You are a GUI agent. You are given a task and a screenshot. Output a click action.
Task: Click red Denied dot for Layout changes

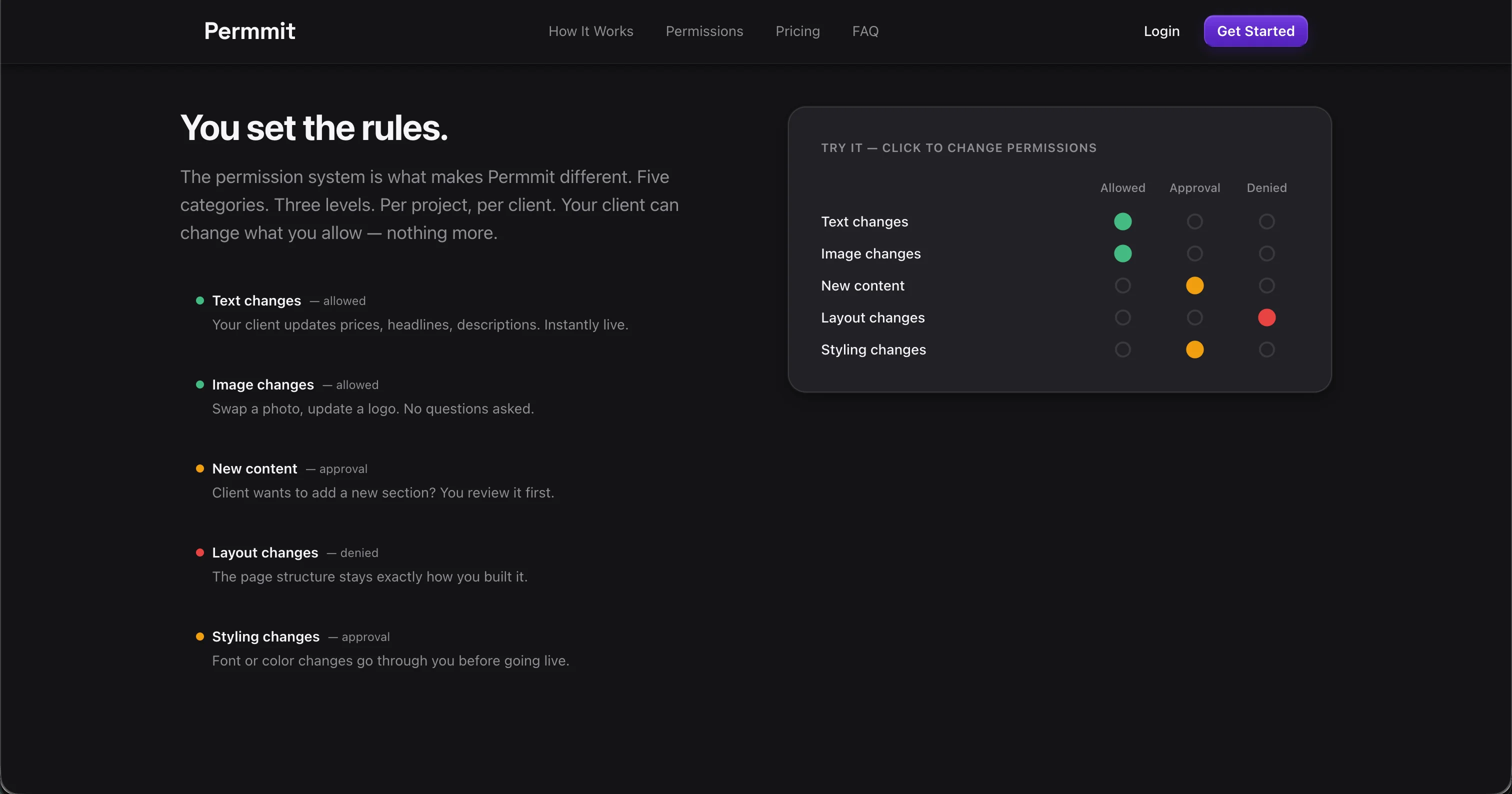pos(1266,317)
